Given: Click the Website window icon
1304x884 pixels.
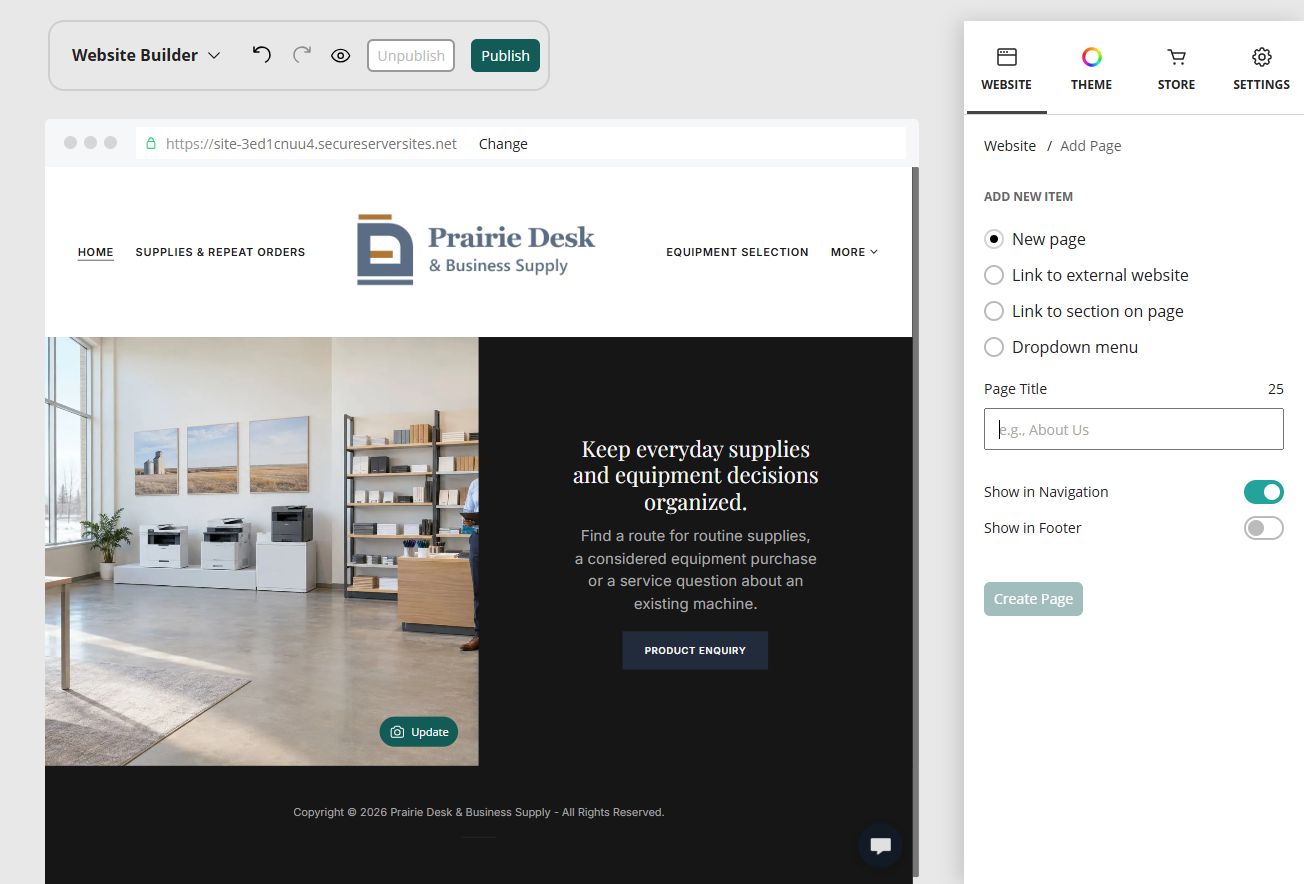Looking at the screenshot, I should [1006, 57].
